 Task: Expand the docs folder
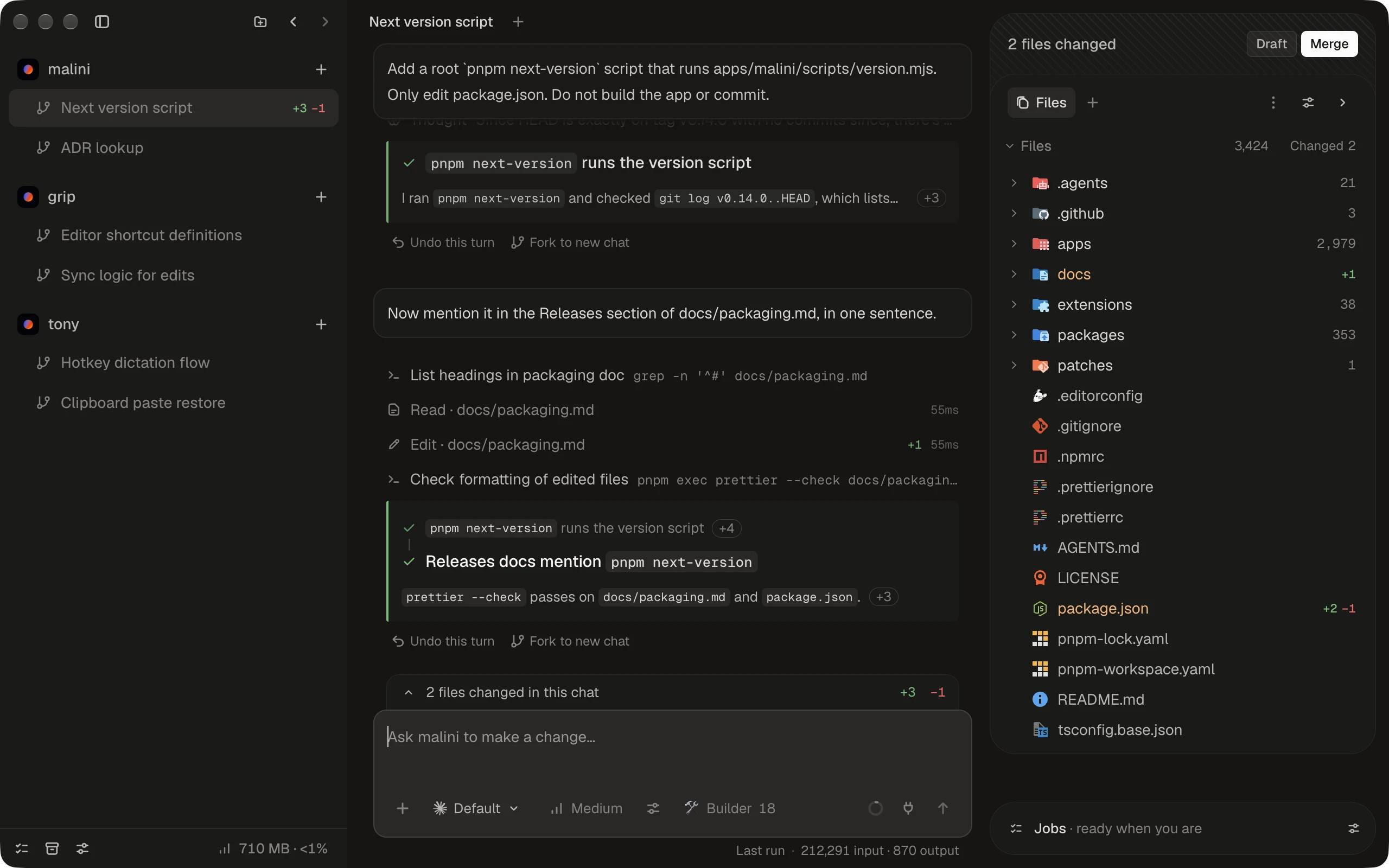[1014, 275]
